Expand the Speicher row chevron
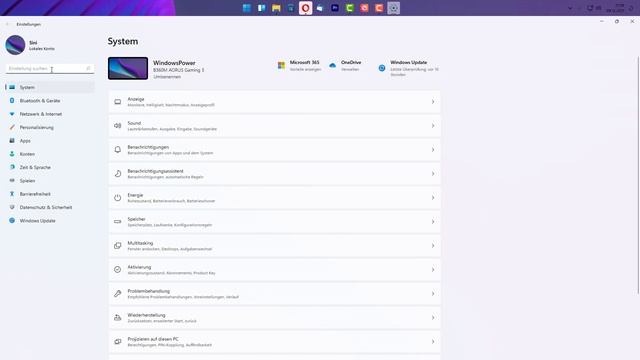The image size is (640, 360). tap(433, 222)
